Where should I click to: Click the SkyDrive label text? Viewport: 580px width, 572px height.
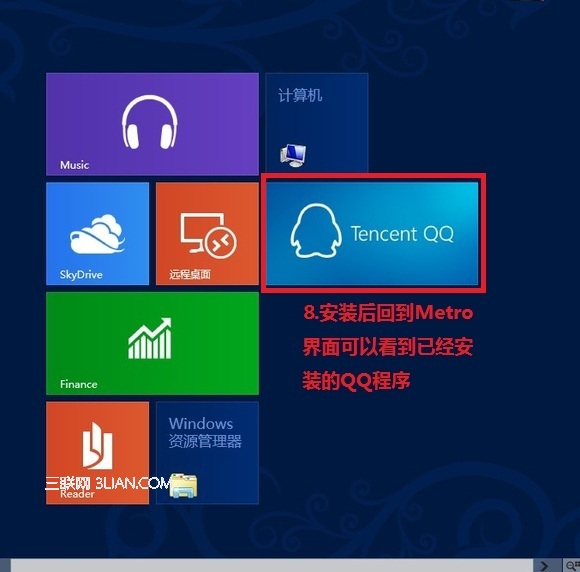(81, 275)
